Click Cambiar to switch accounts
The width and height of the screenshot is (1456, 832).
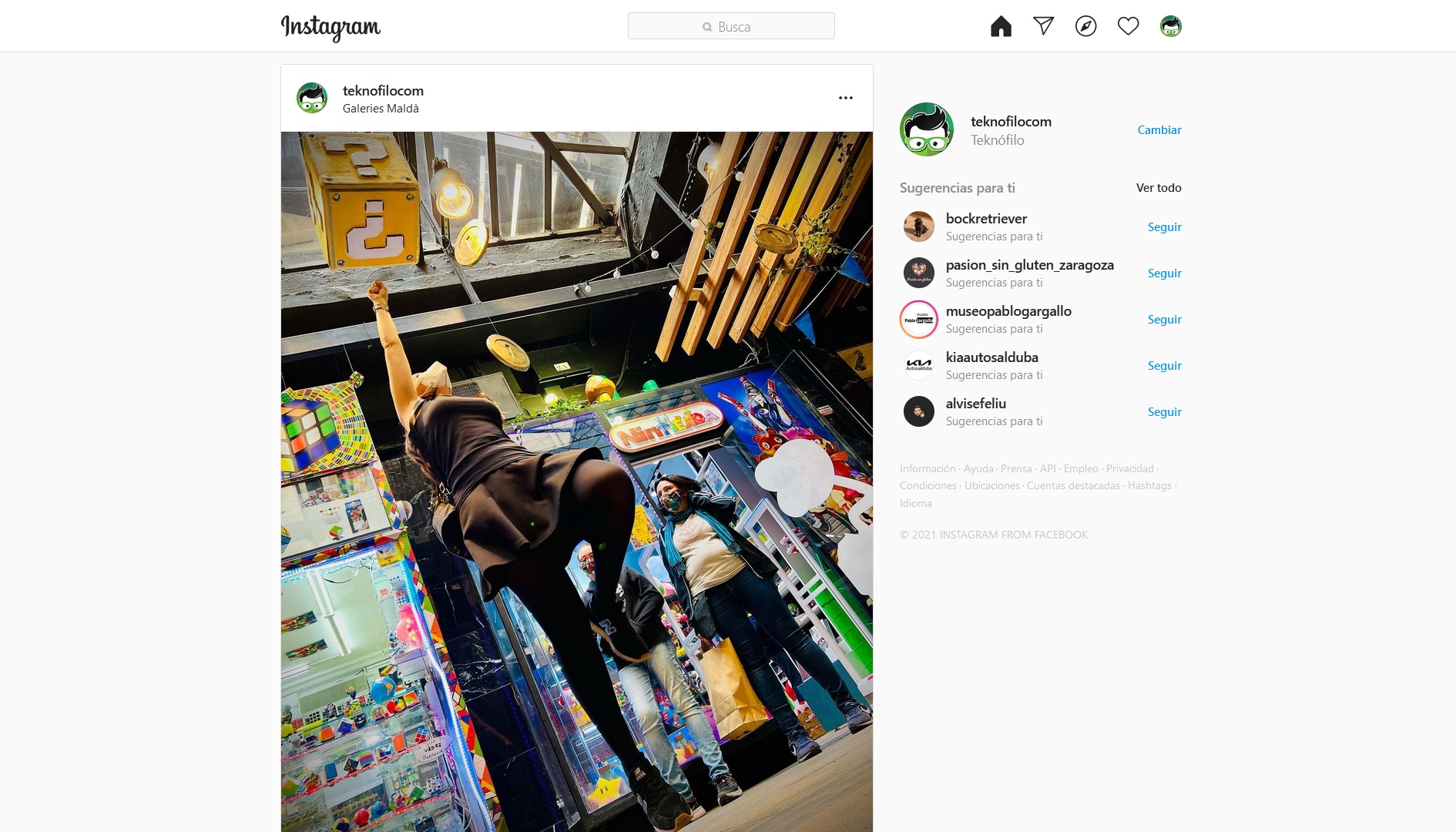1159,129
